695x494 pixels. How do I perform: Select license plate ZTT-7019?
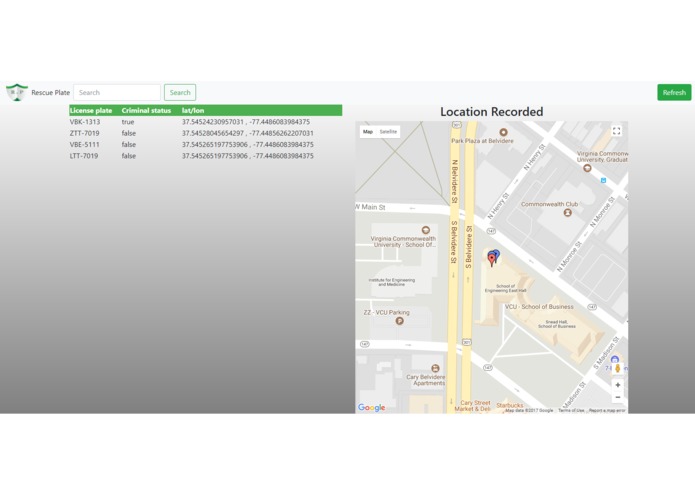pos(84,133)
